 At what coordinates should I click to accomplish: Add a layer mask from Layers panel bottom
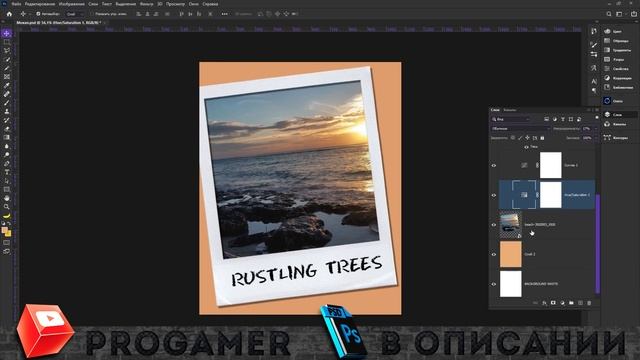coord(553,303)
